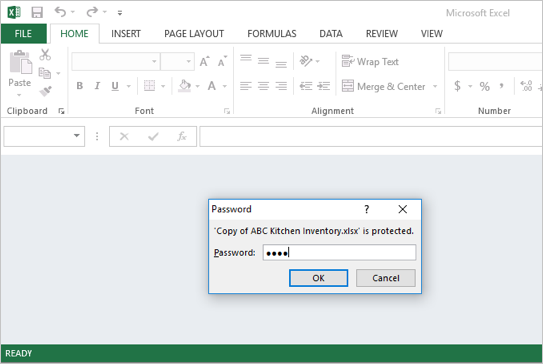Open the Clipboard pane launcher
This screenshot has height=364, width=543.
61,111
